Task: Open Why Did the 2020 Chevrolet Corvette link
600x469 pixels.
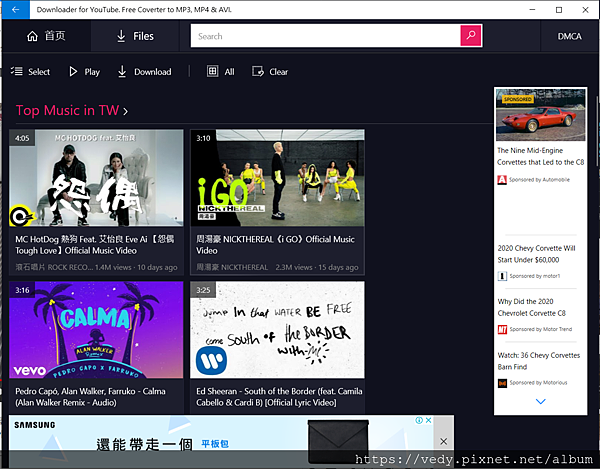Action: (x=532, y=307)
